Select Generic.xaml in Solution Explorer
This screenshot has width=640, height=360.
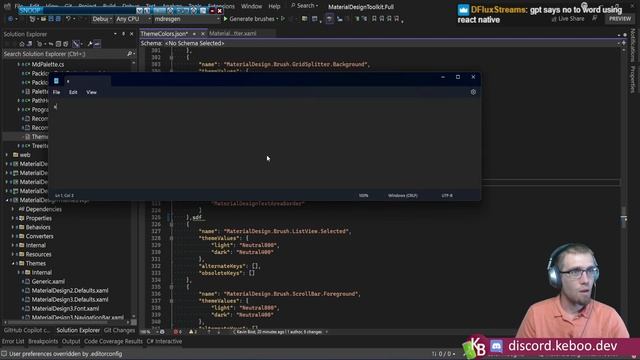[x=48, y=282]
